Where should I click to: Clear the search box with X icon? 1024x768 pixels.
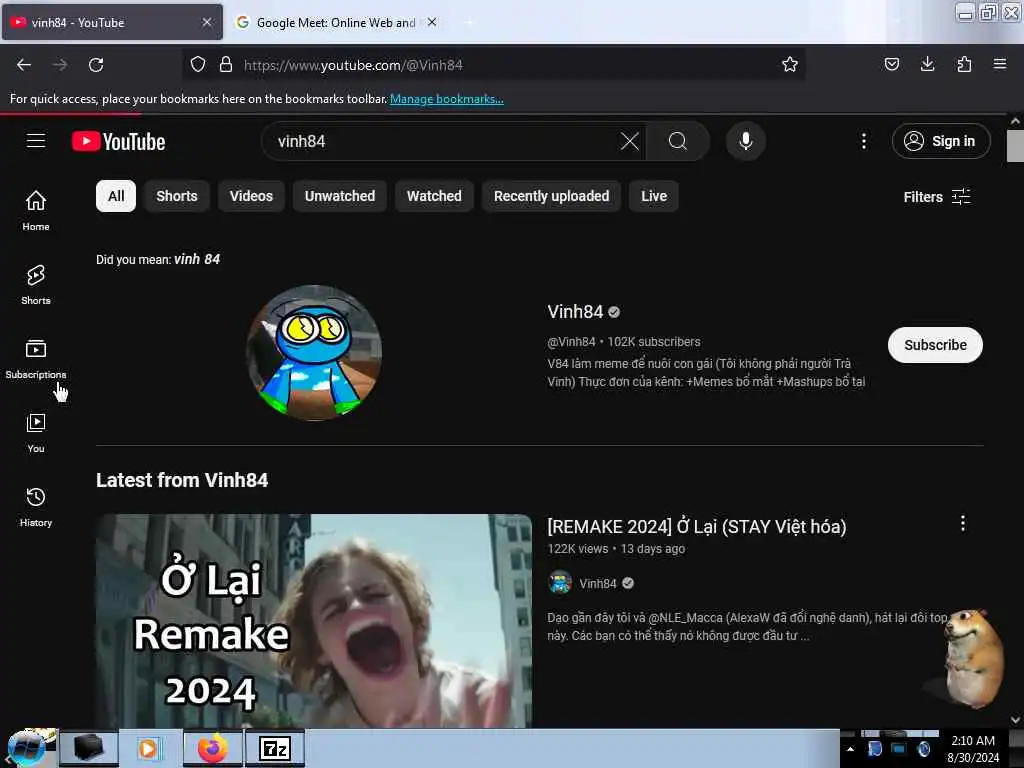coord(630,141)
